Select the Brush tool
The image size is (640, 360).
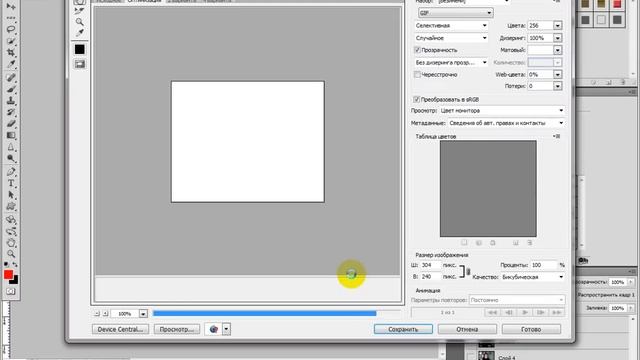tap(11, 89)
